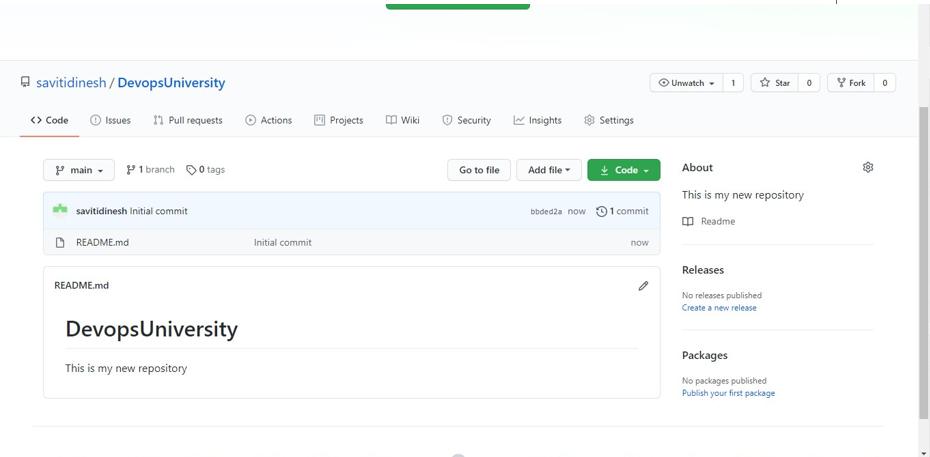Switch to the Pull requests tab

pos(187,120)
